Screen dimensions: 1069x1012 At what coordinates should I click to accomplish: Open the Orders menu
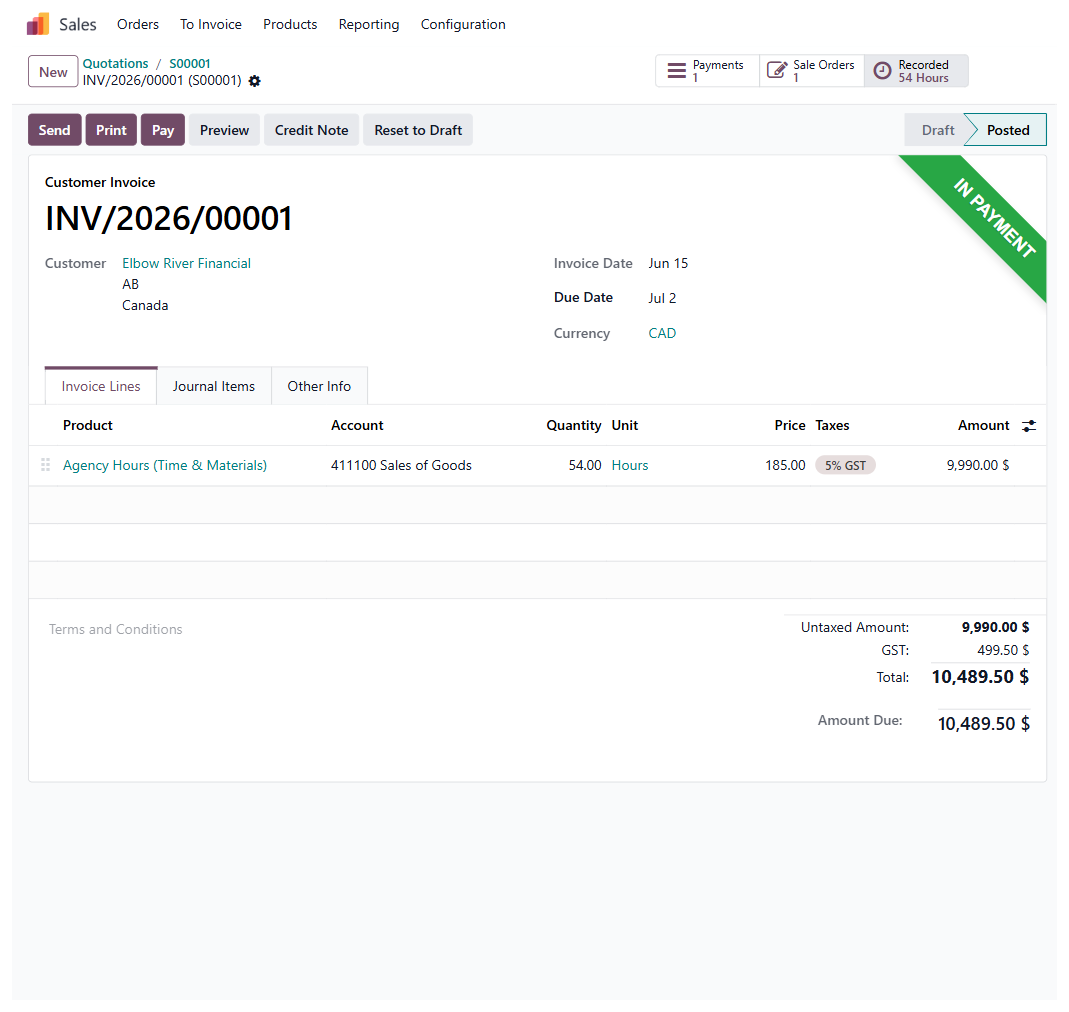[x=138, y=25]
